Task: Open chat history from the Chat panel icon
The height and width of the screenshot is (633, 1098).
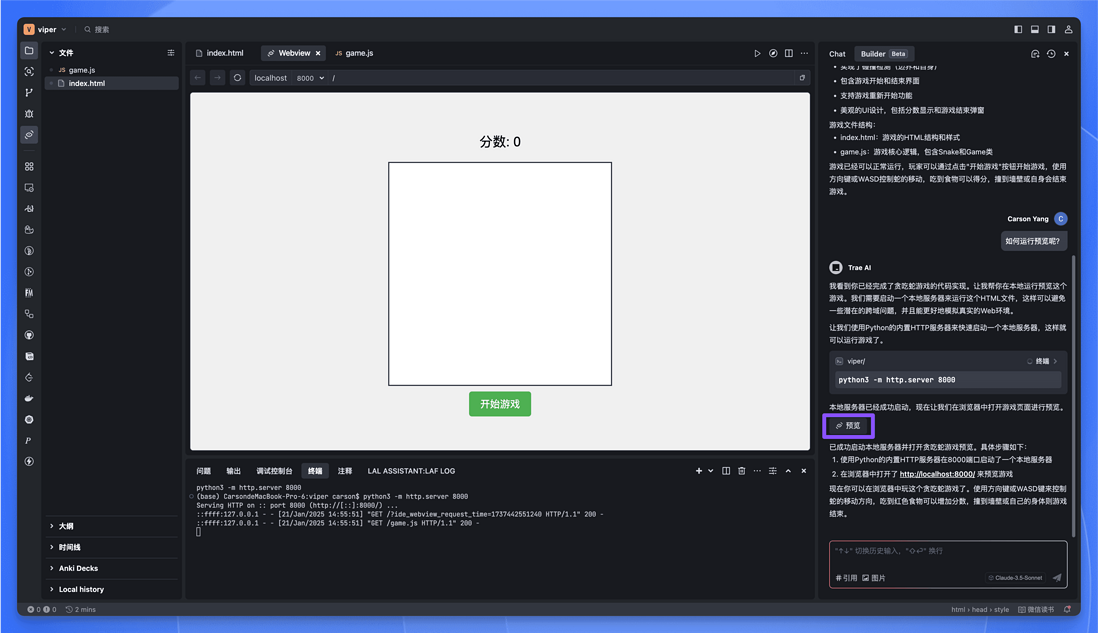Action: [x=1050, y=53]
